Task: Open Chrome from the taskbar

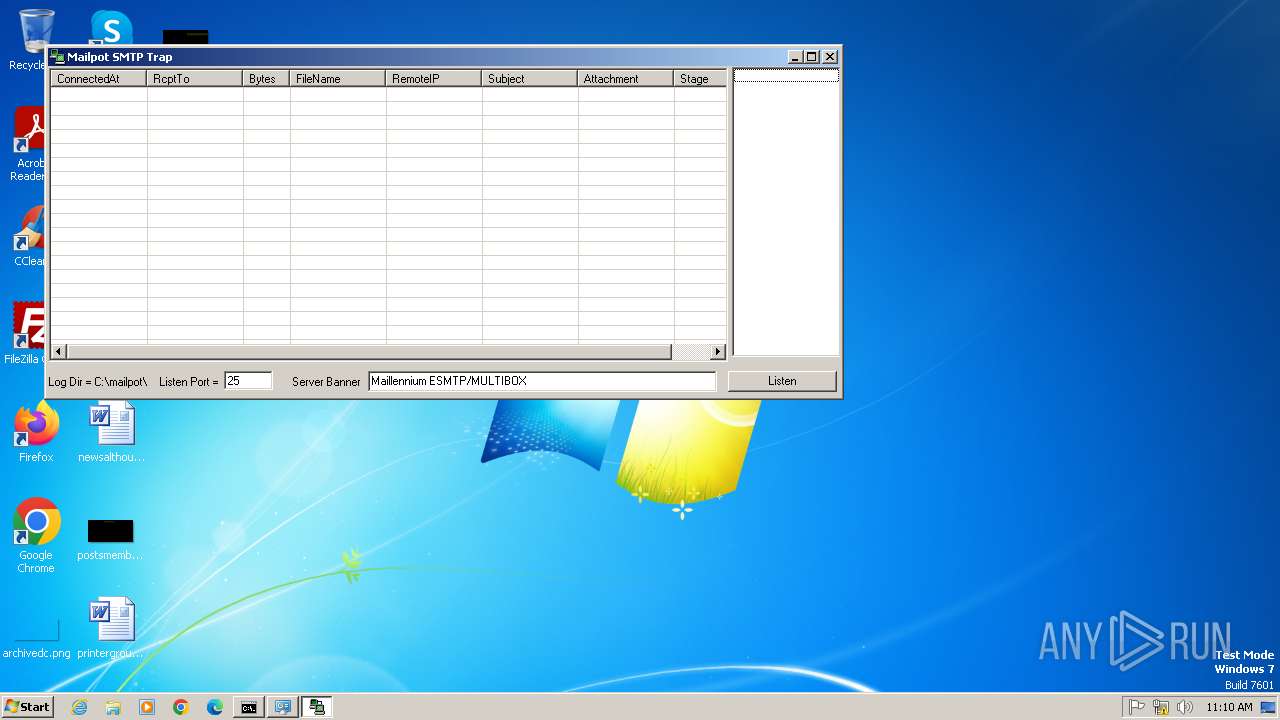Action: point(181,707)
